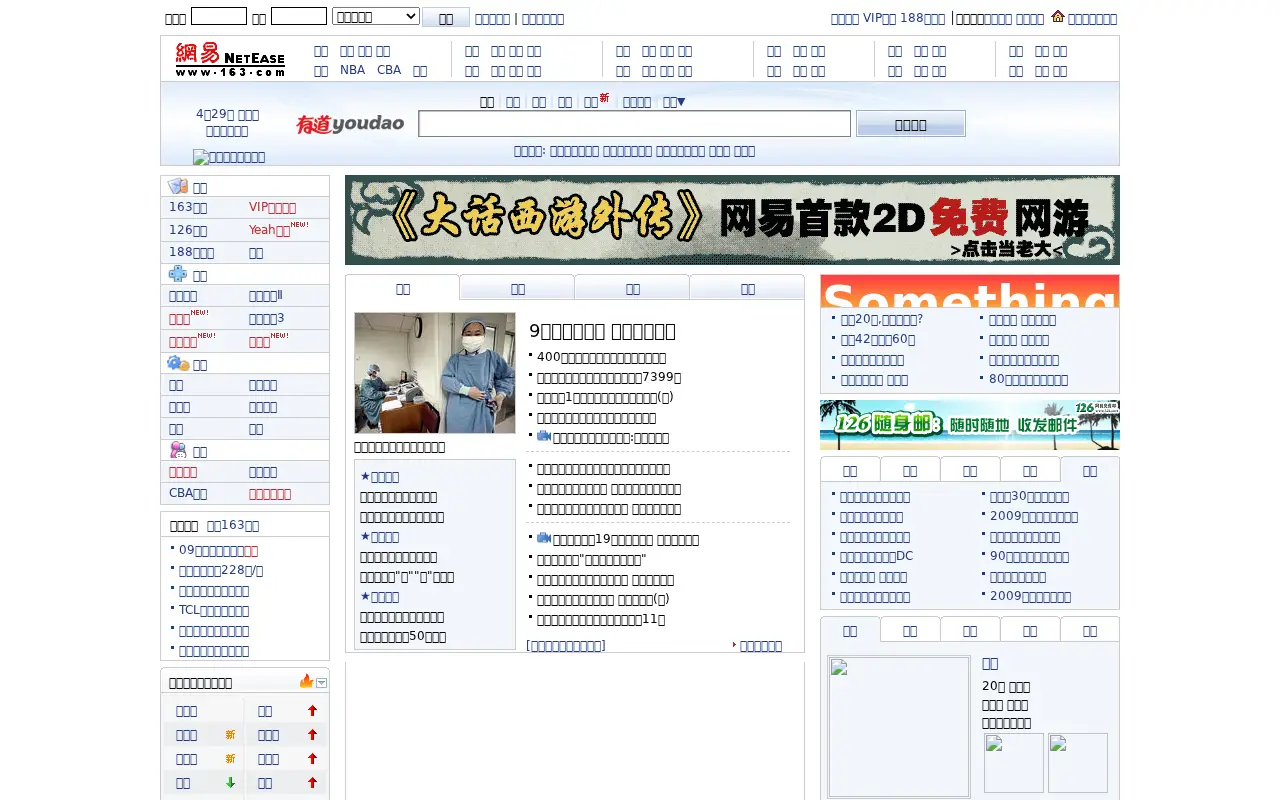Open the small dropdown toggle beside the flame icon
Screen dimensions: 1280x800
coord(322,683)
